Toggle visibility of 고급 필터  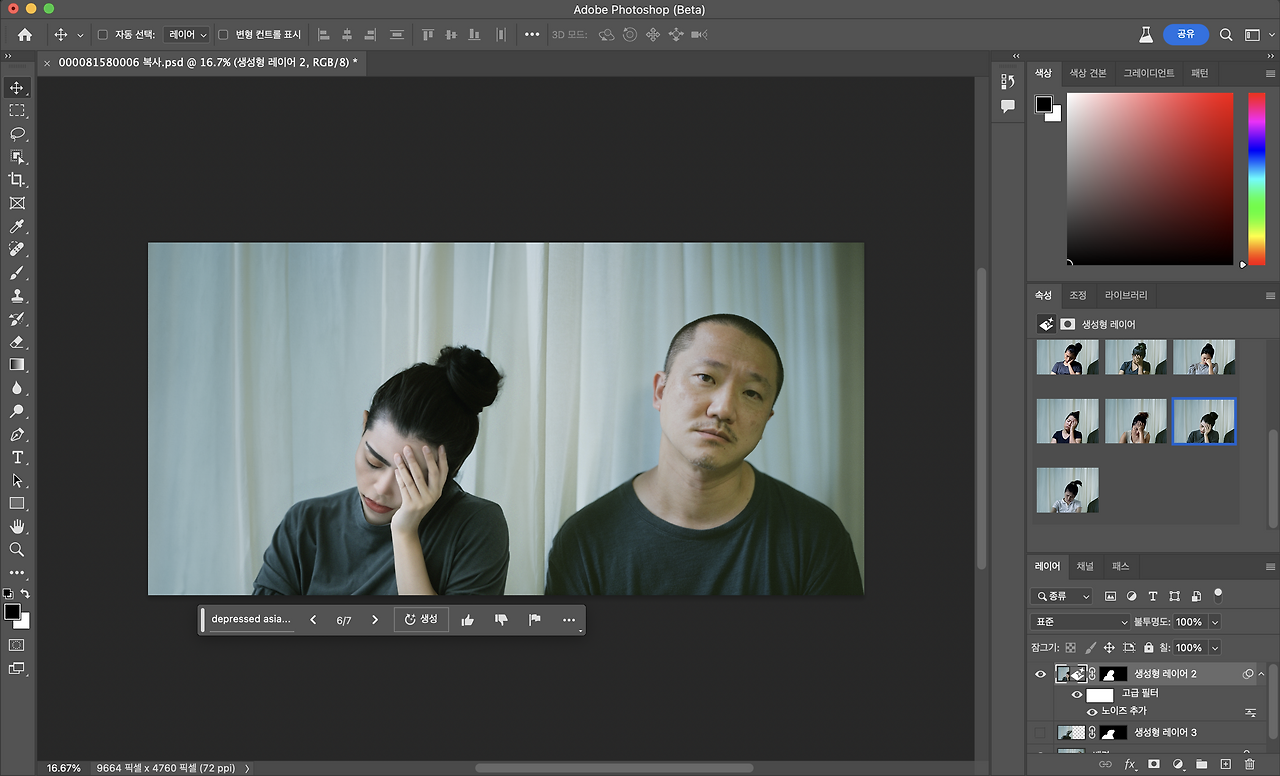pyautogui.click(x=1077, y=694)
